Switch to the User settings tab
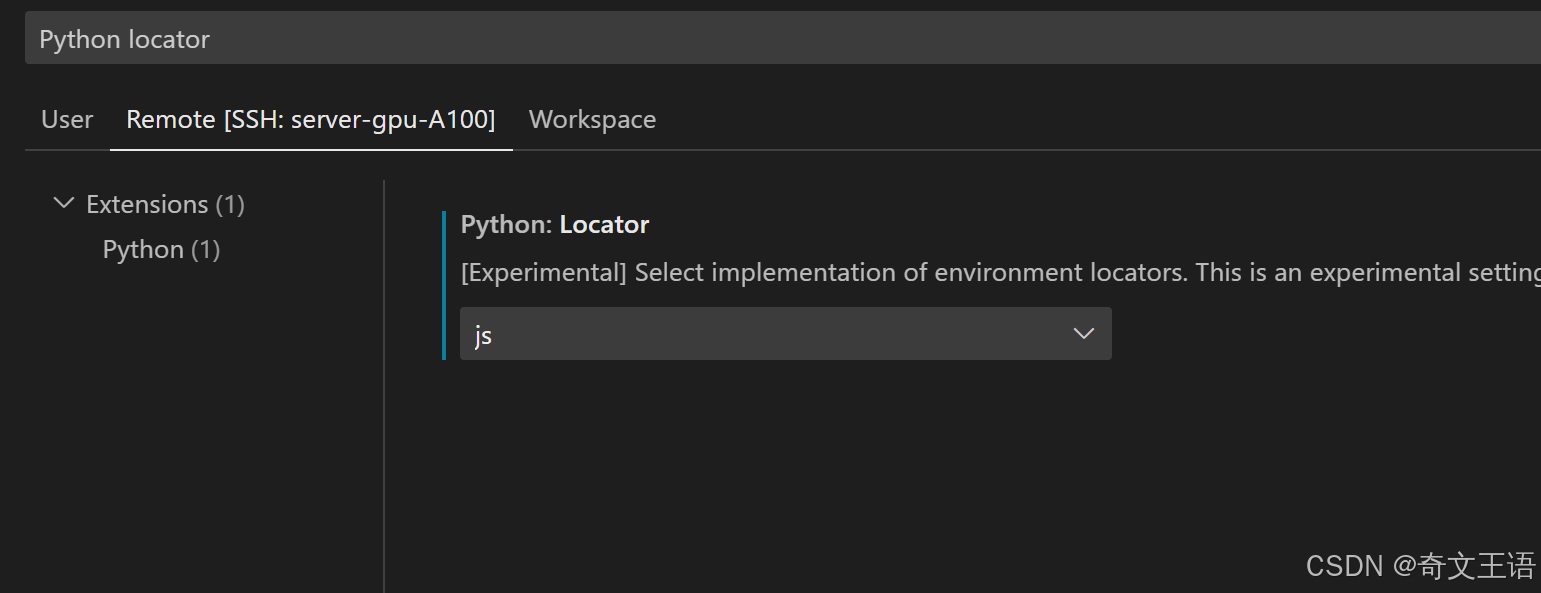 click(67, 120)
